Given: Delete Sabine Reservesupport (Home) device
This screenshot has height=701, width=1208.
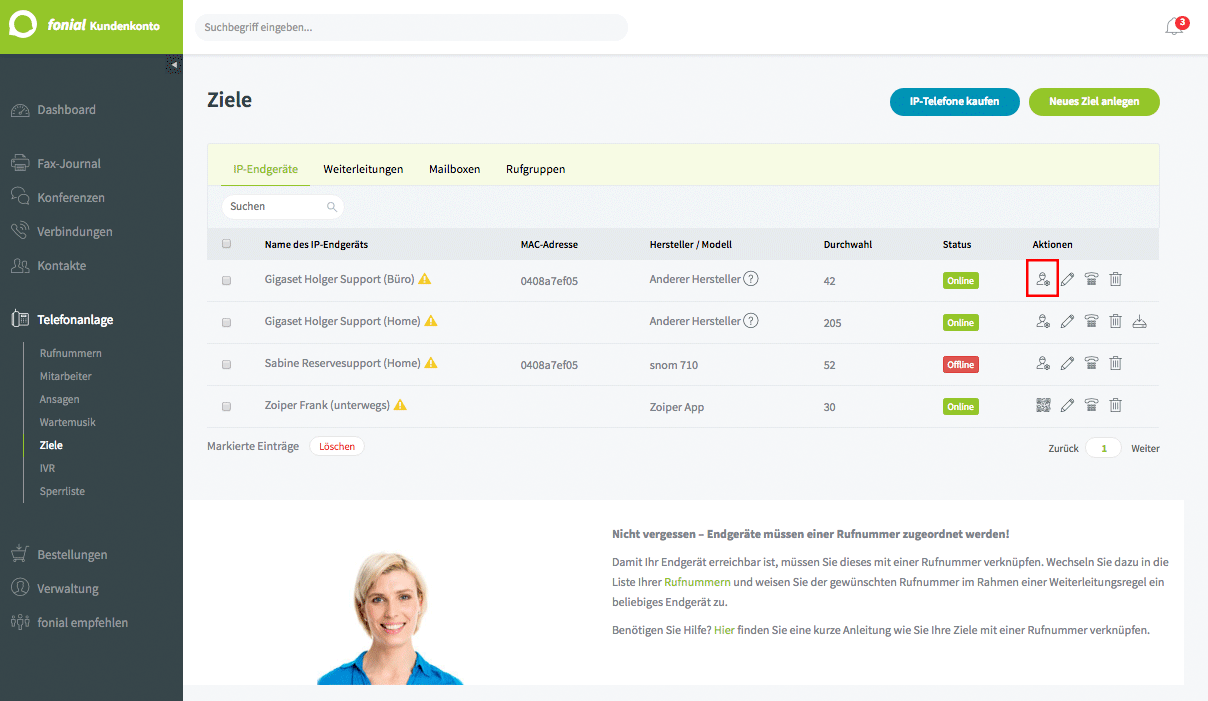Looking at the screenshot, I should [x=1115, y=364].
